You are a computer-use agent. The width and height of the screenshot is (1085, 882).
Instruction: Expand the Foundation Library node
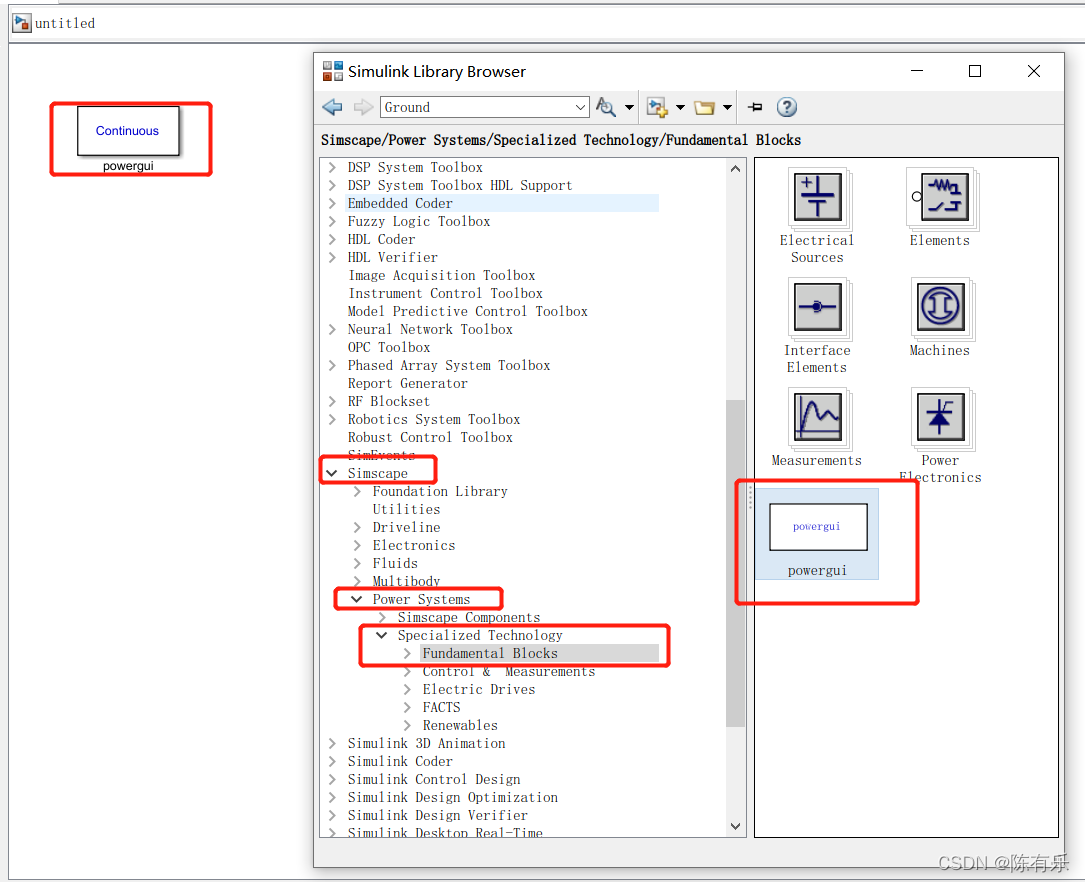357,491
